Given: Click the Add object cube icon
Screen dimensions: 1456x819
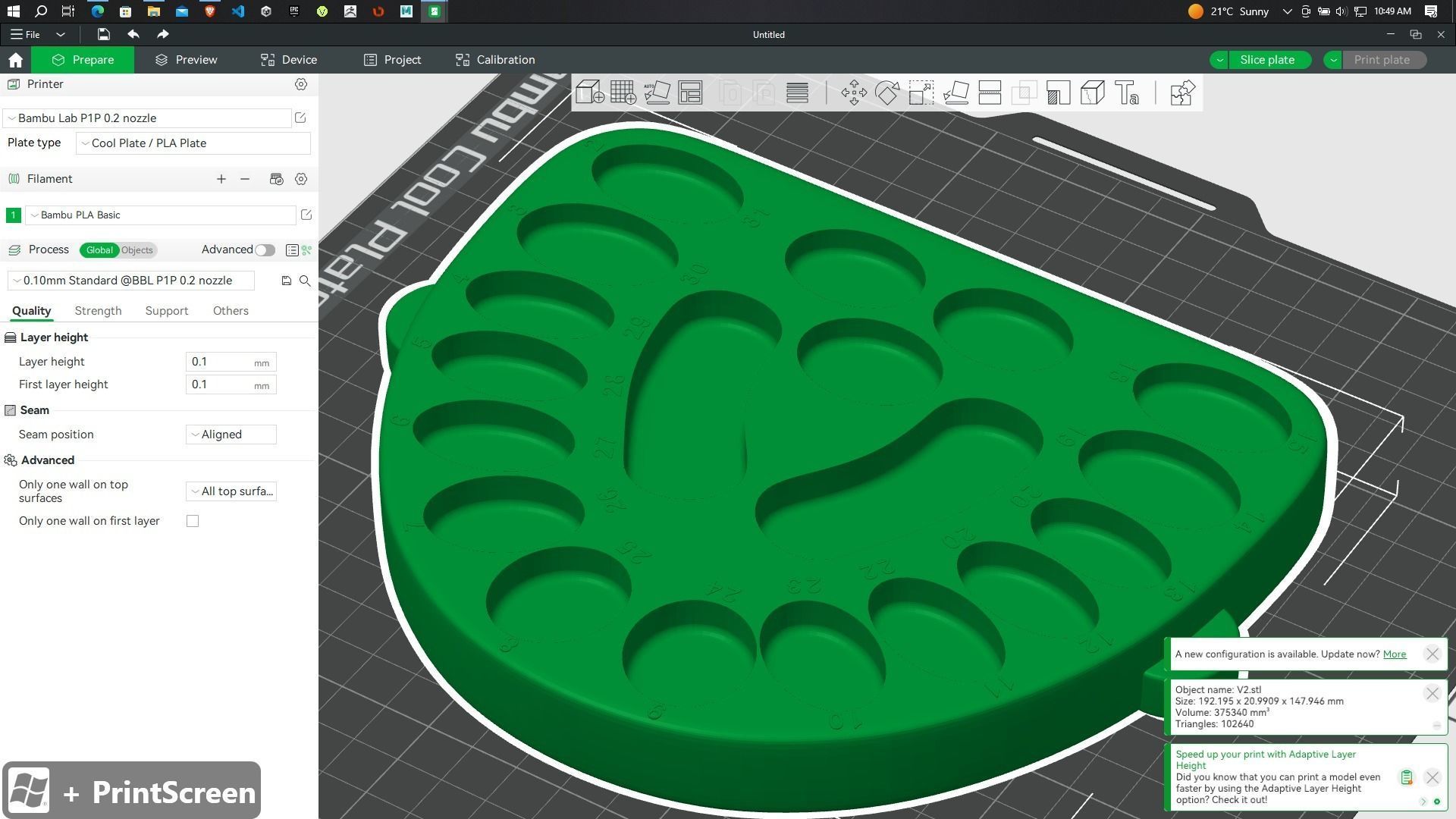Looking at the screenshot, I should click(589, 93).
